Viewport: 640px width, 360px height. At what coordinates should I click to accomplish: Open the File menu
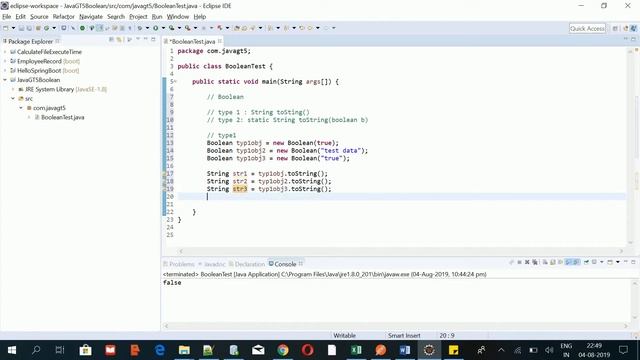7,17
